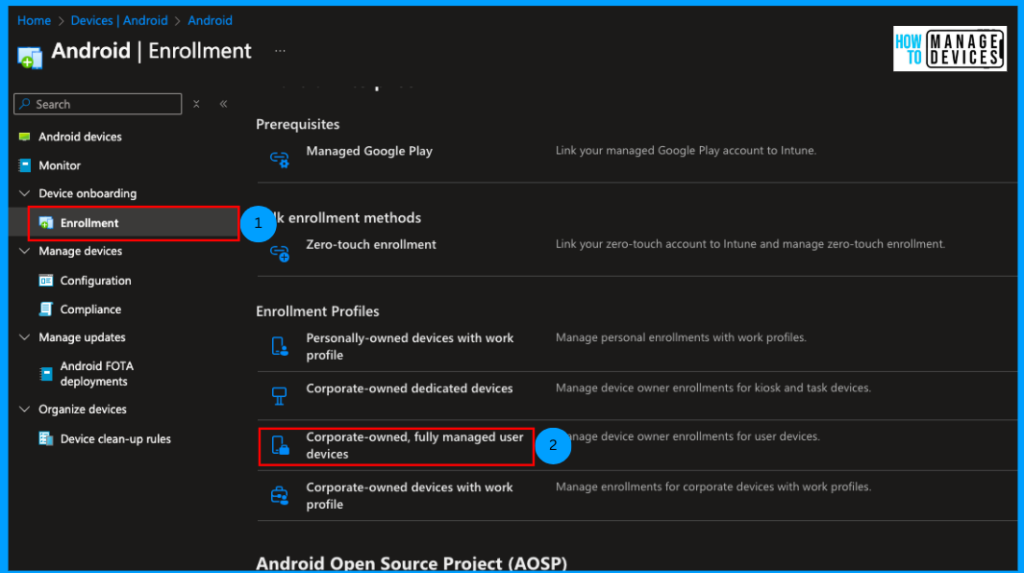
Task: Select Enrollment in sidebar
Action: pyautogui.click(x=89, y=223)
